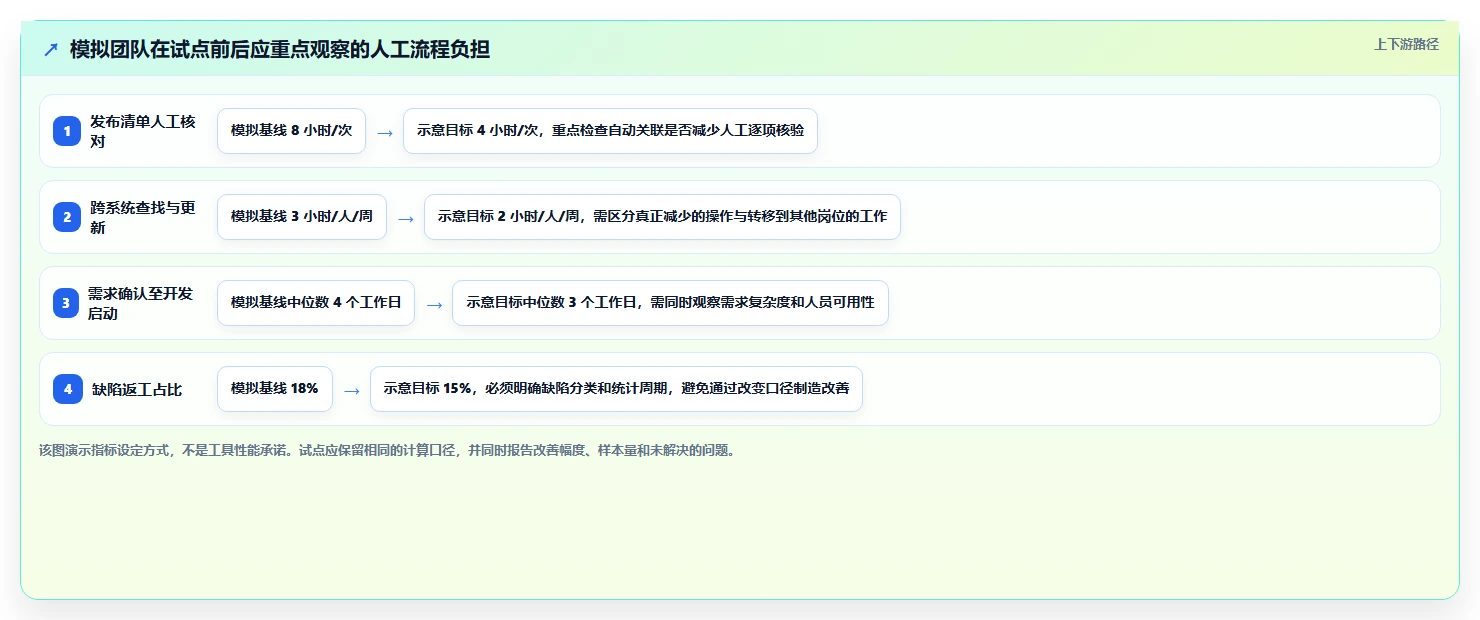The width and height of the screenshot is (1480, 620).
Task: Click the heading 模拟团队在试点前后应重点观察的人工流程负担
Action: click(280, 49)
